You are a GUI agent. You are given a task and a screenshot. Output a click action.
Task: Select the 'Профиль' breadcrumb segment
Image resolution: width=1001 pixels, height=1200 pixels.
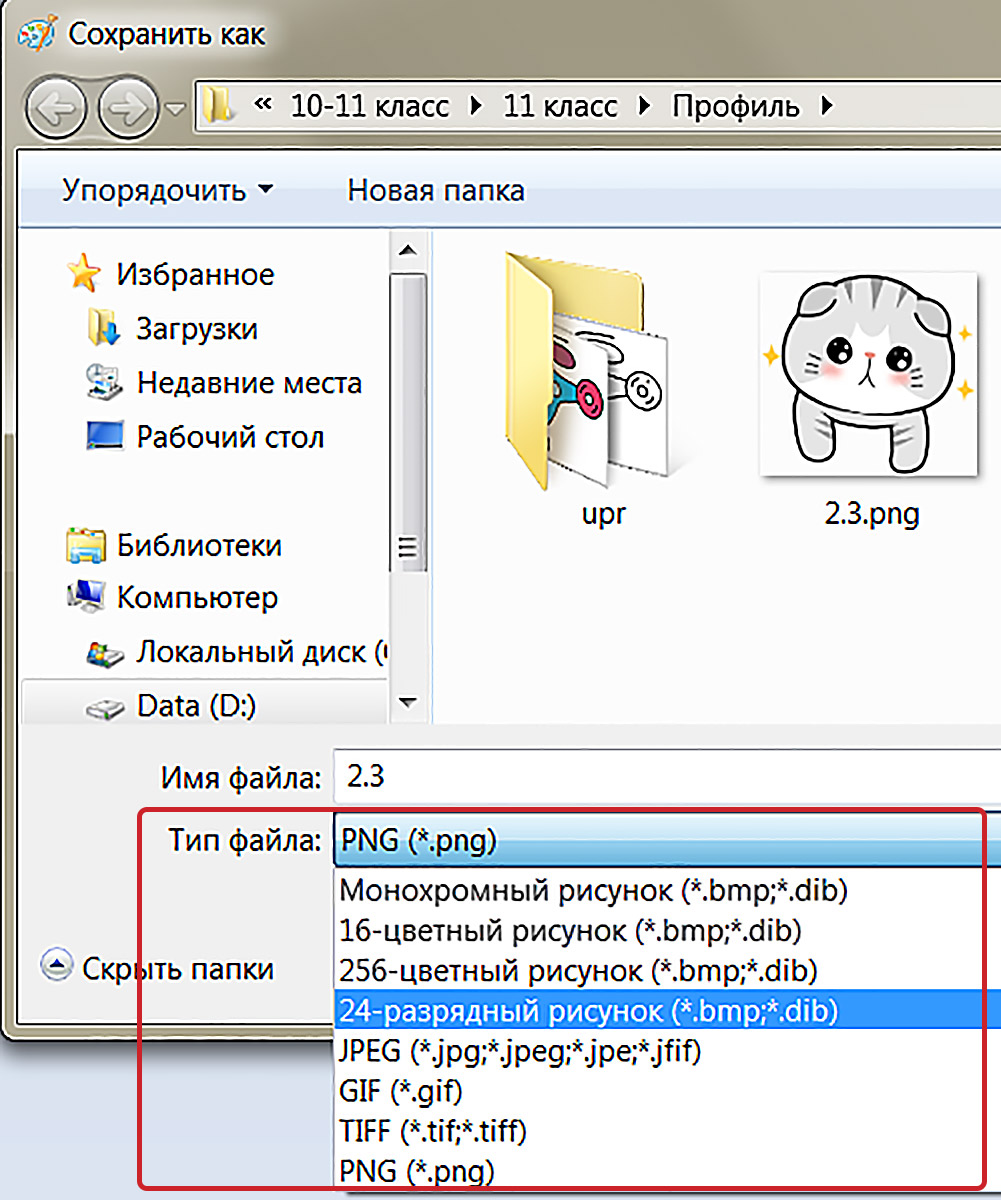(x=735, y=105)
